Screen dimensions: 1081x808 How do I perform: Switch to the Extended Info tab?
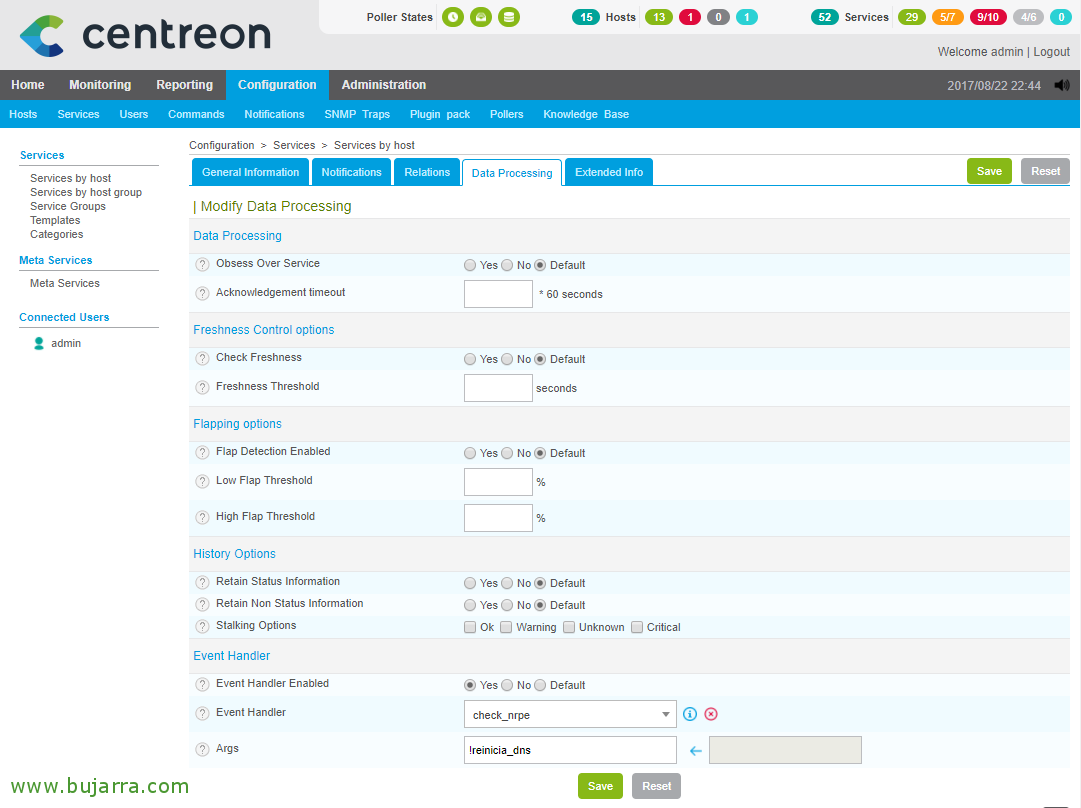pos(609,172)
